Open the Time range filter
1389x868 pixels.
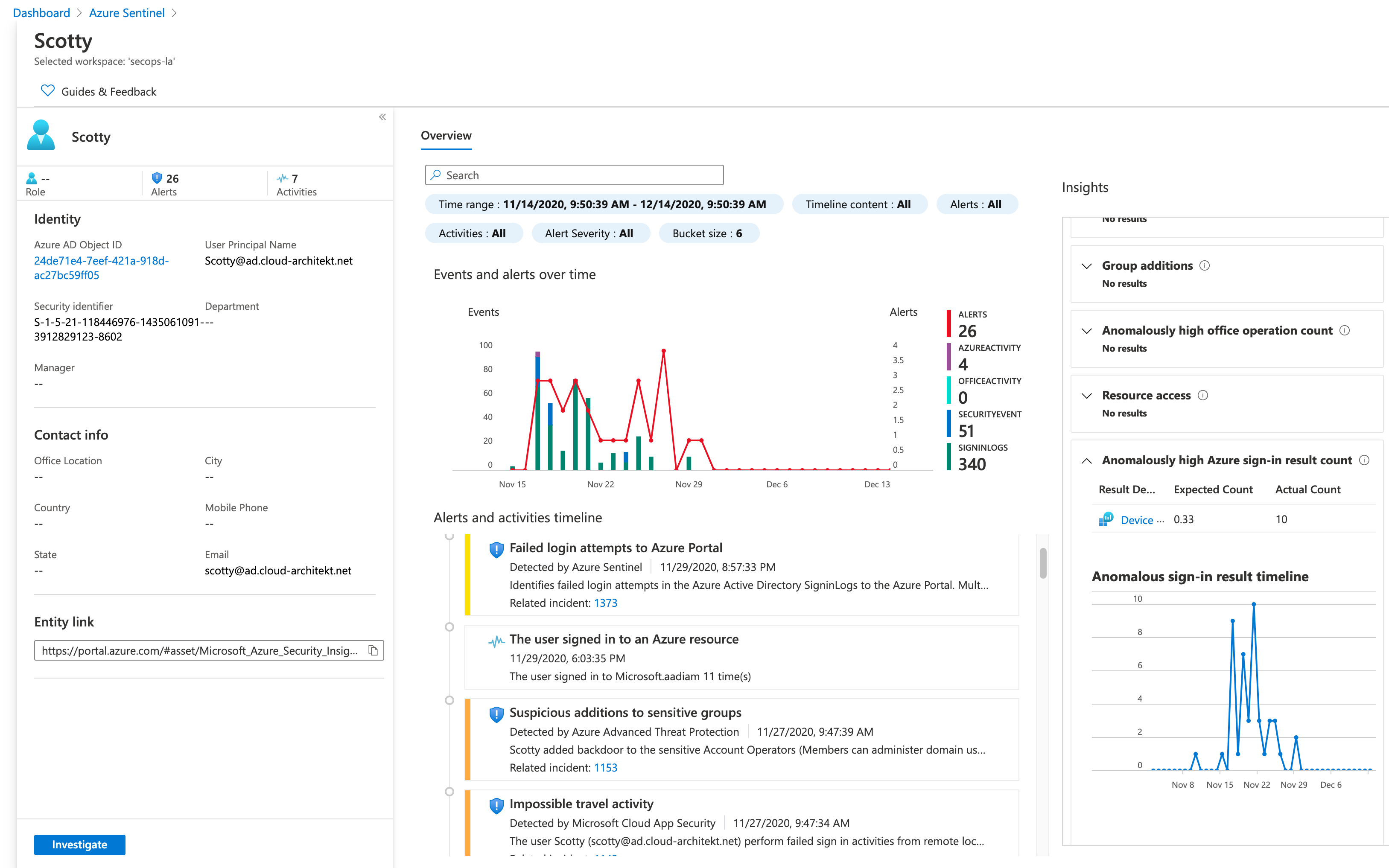604,204
